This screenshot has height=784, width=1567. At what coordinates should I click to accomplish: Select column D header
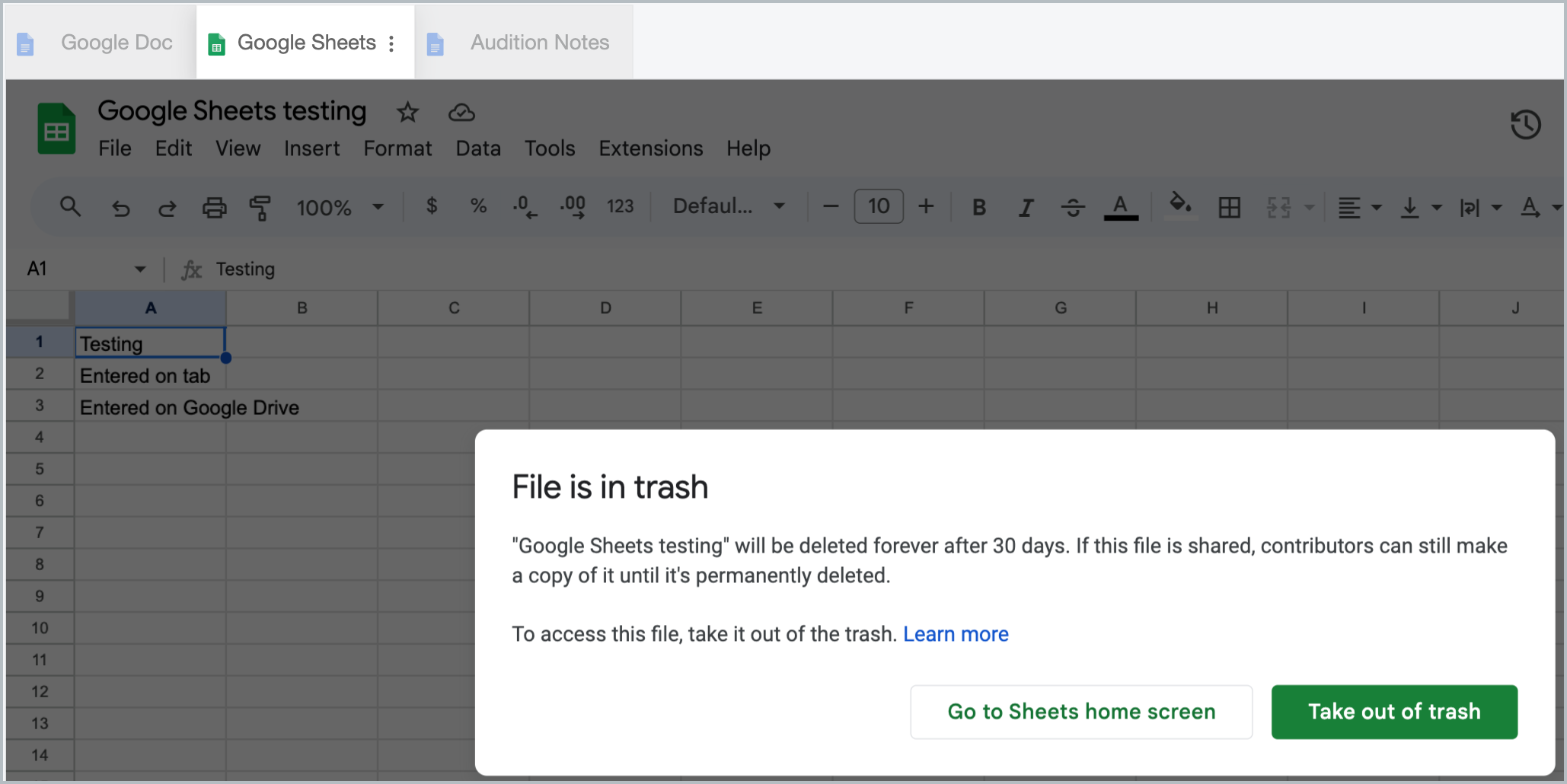(x=605, y=308)
